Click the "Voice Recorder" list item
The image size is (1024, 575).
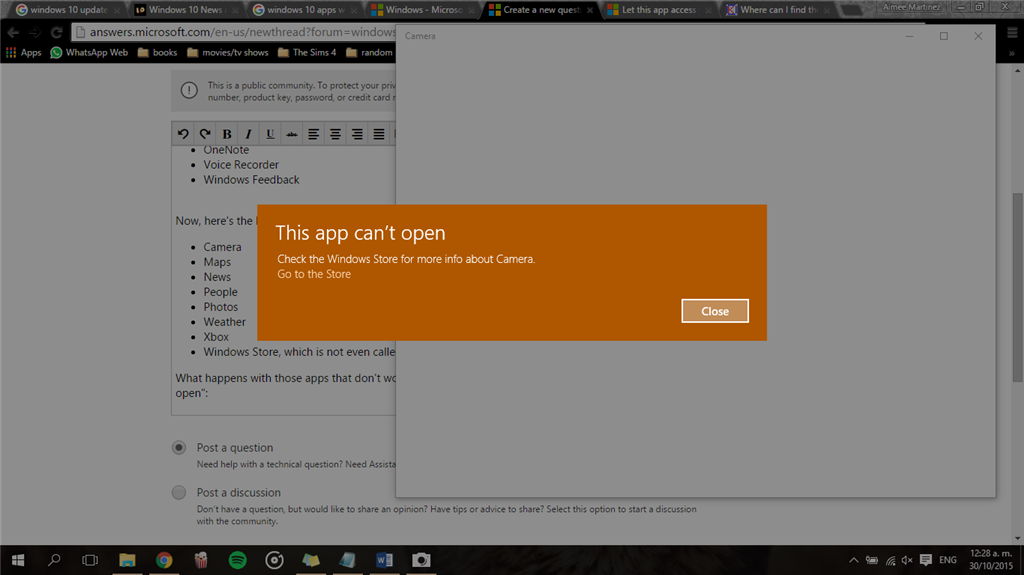point(241,165)
